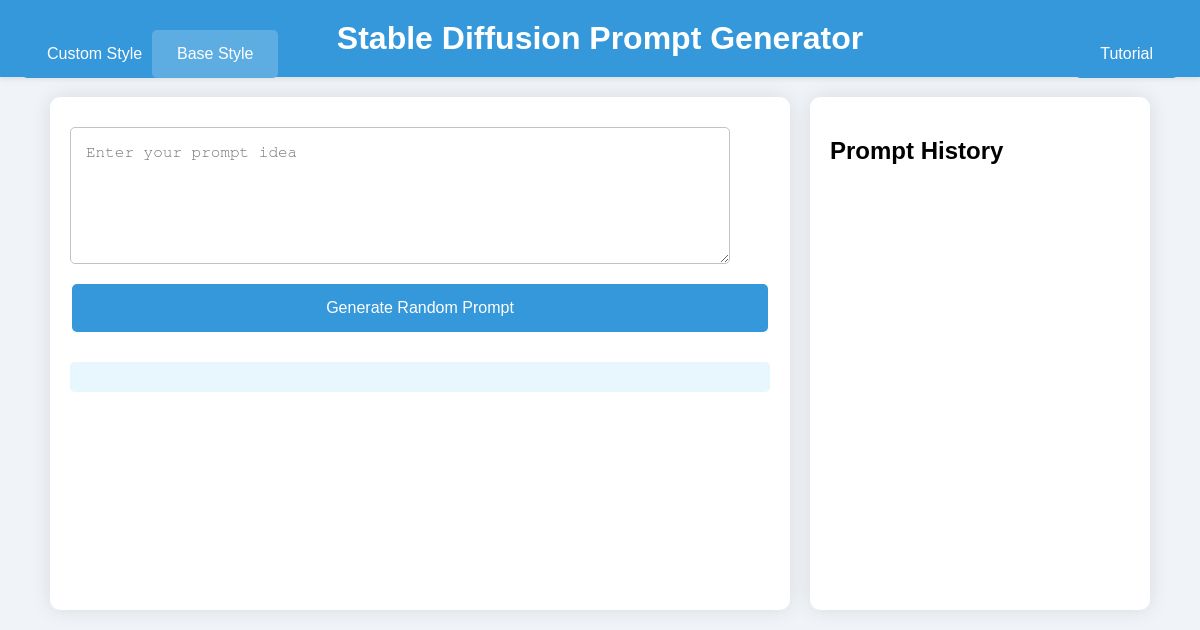
Task: Click the Stable Diffusion Prompt Generator title
Action: [600, 38]
